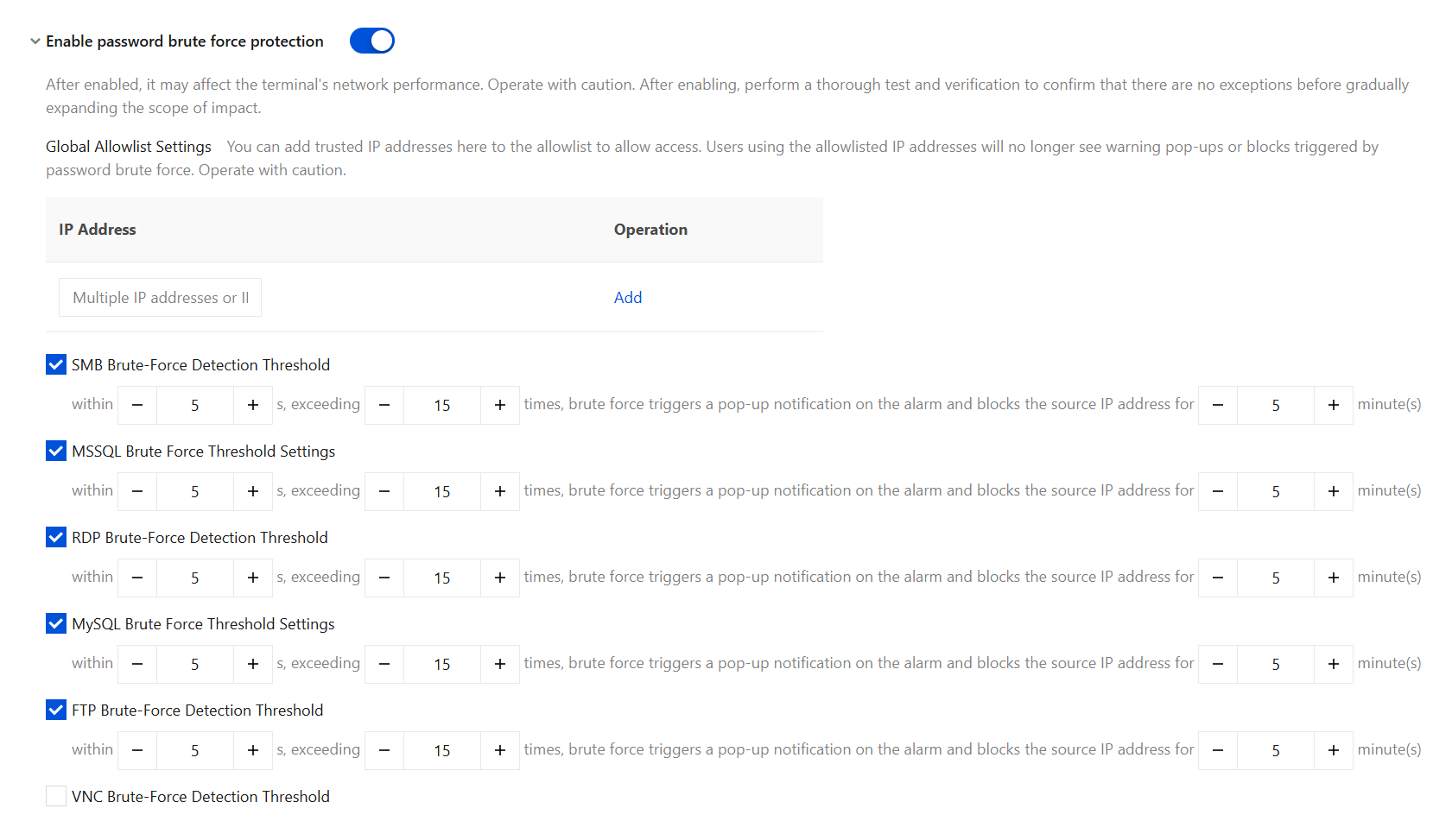
Task: Decrease MySQL exceeding times with minus
Action: point(384,664)
